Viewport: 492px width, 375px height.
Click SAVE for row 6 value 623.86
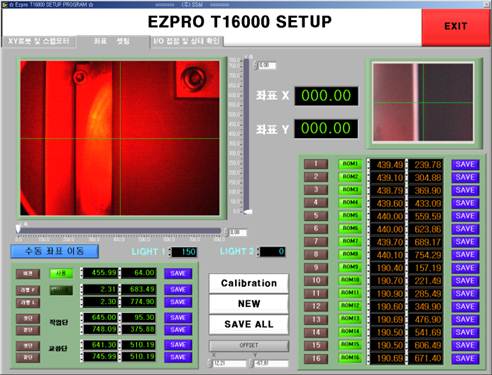coord(465,229)
